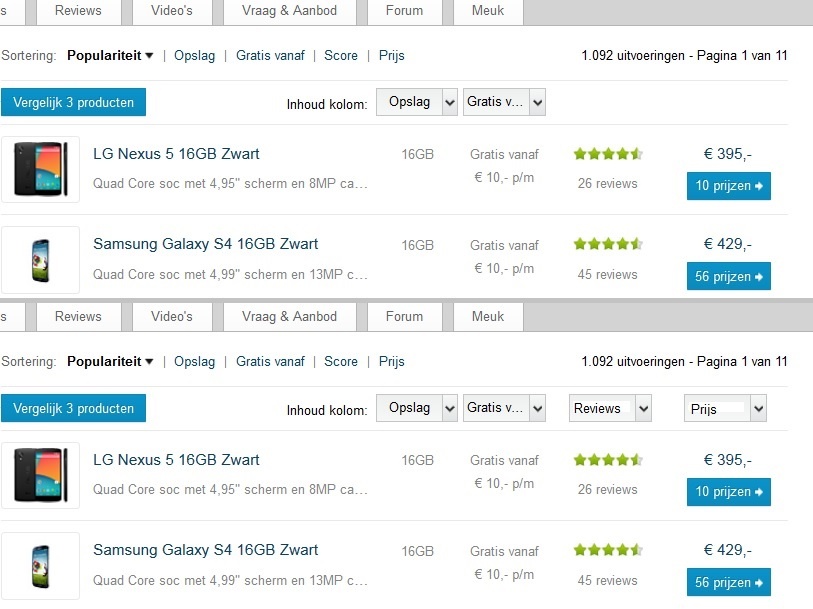Click the 10 prijzen button in lower copy
Image resolution: width=813 pixels, height=609 pixels.
728,491
